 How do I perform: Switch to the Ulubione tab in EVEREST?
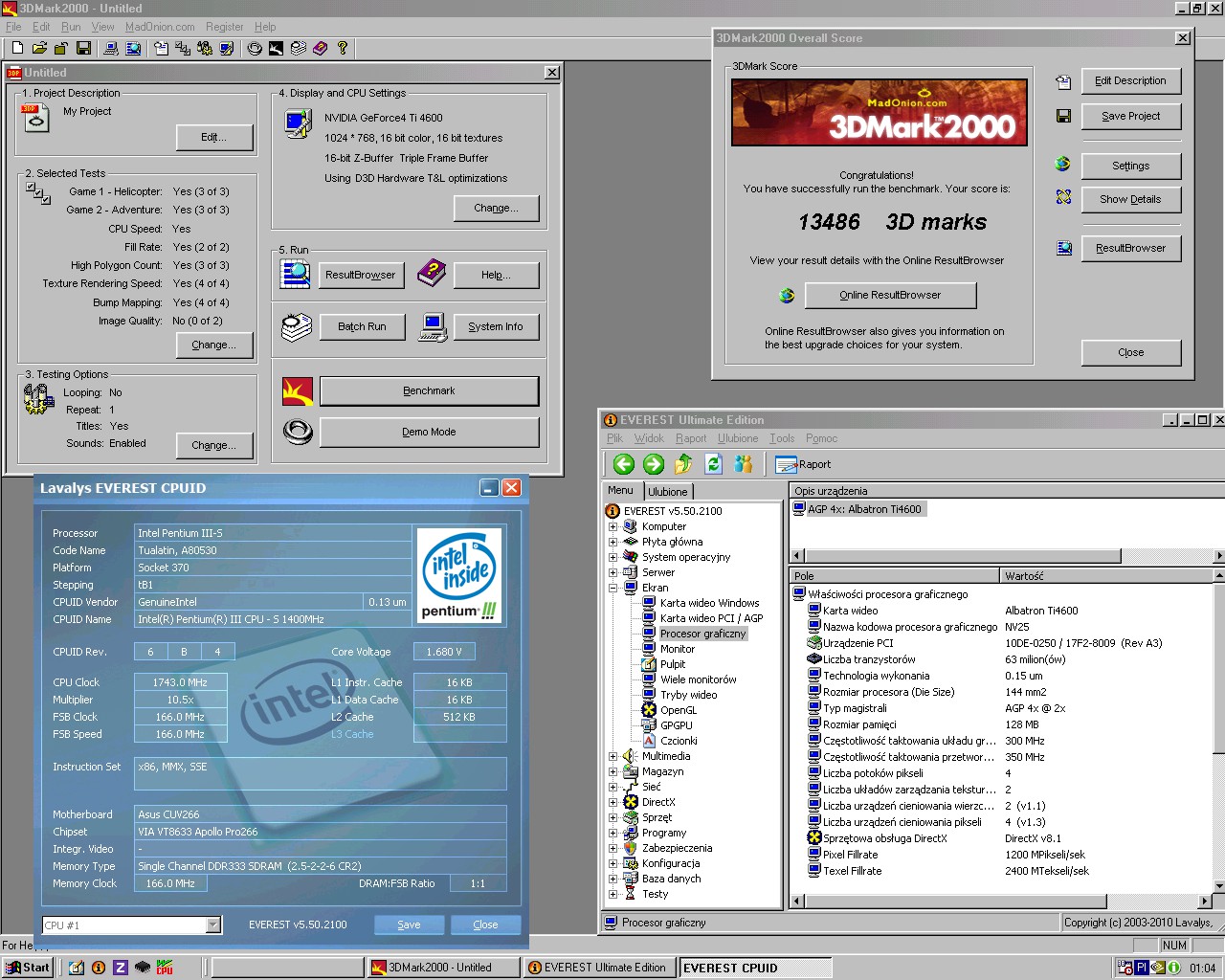[x=667, y=492]
